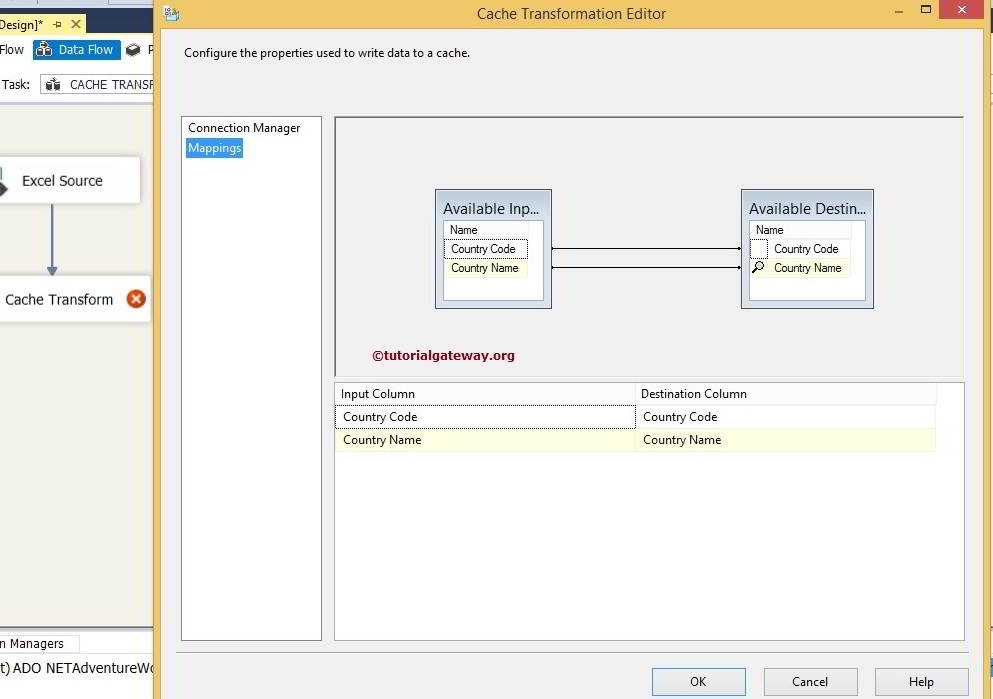Image resolution: width=993 pixels, height=699 pixels.
Task: Click the Cache Transformation Editor title bar icon
Action: (171, 13)
